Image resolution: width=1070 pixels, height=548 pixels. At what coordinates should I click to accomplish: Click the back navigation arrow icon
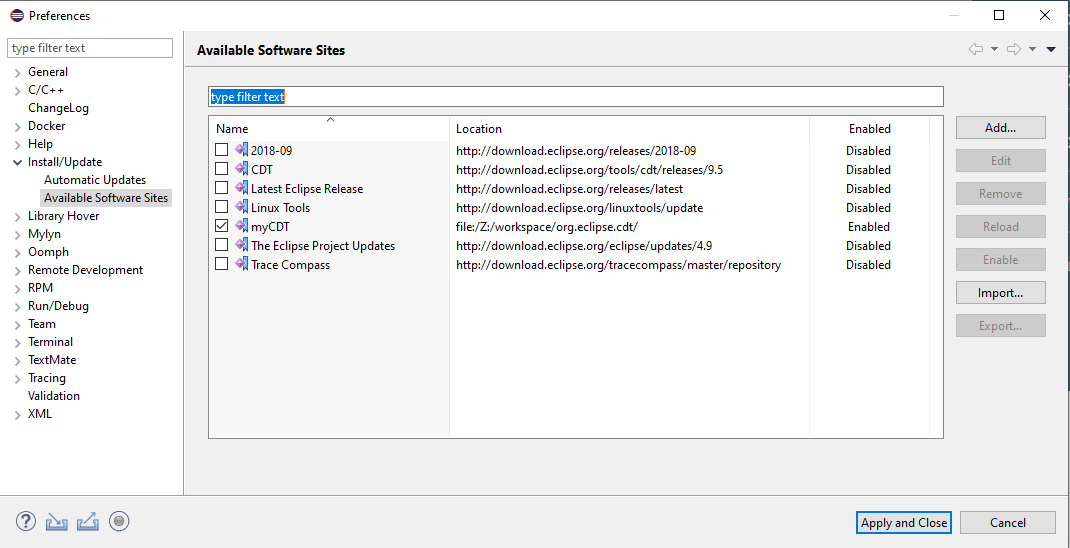click(976, 49)
